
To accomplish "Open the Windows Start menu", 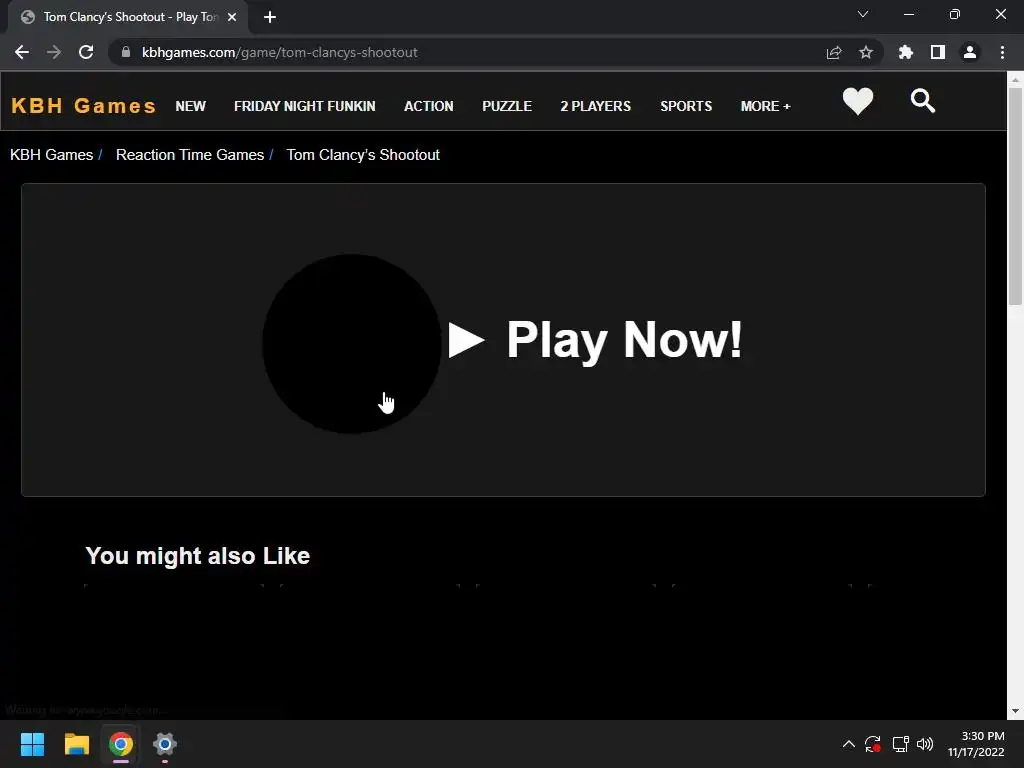I will [32, 744].
